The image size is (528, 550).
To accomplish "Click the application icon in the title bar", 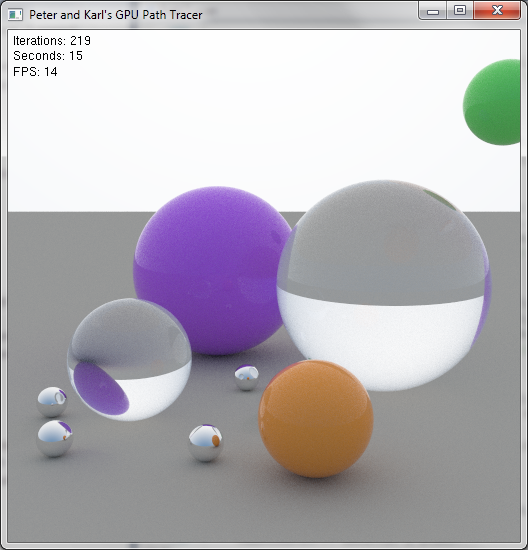I will 15,15.
